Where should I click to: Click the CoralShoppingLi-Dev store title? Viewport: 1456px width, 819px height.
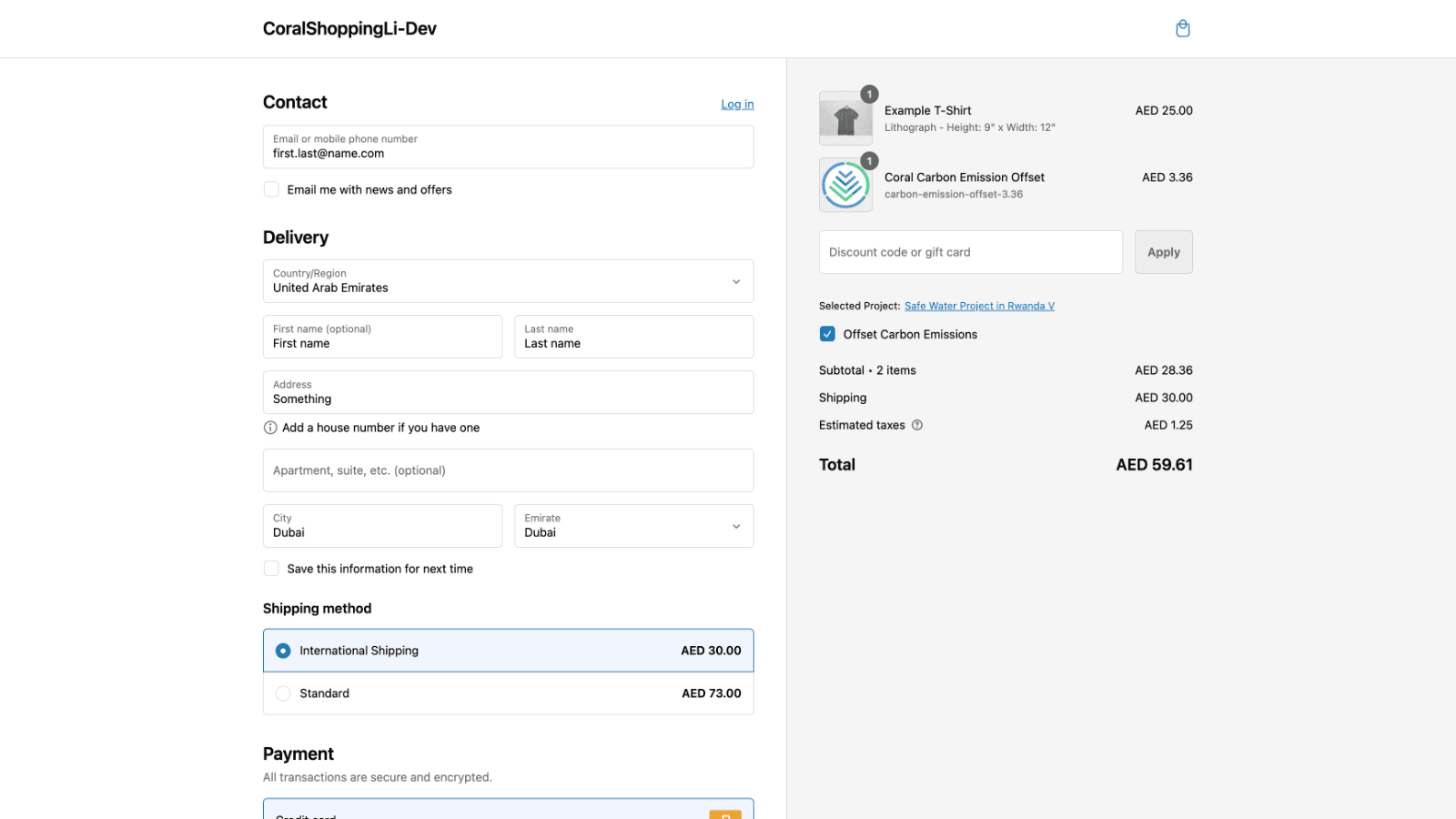pyautogui.click(x=349, y=28)
